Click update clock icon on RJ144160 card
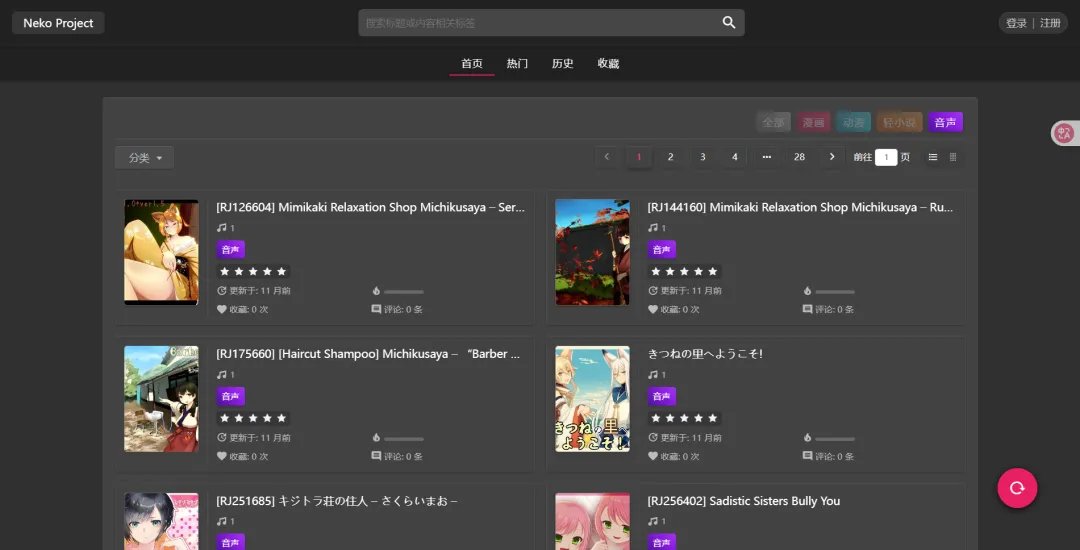 coord(653,290)
